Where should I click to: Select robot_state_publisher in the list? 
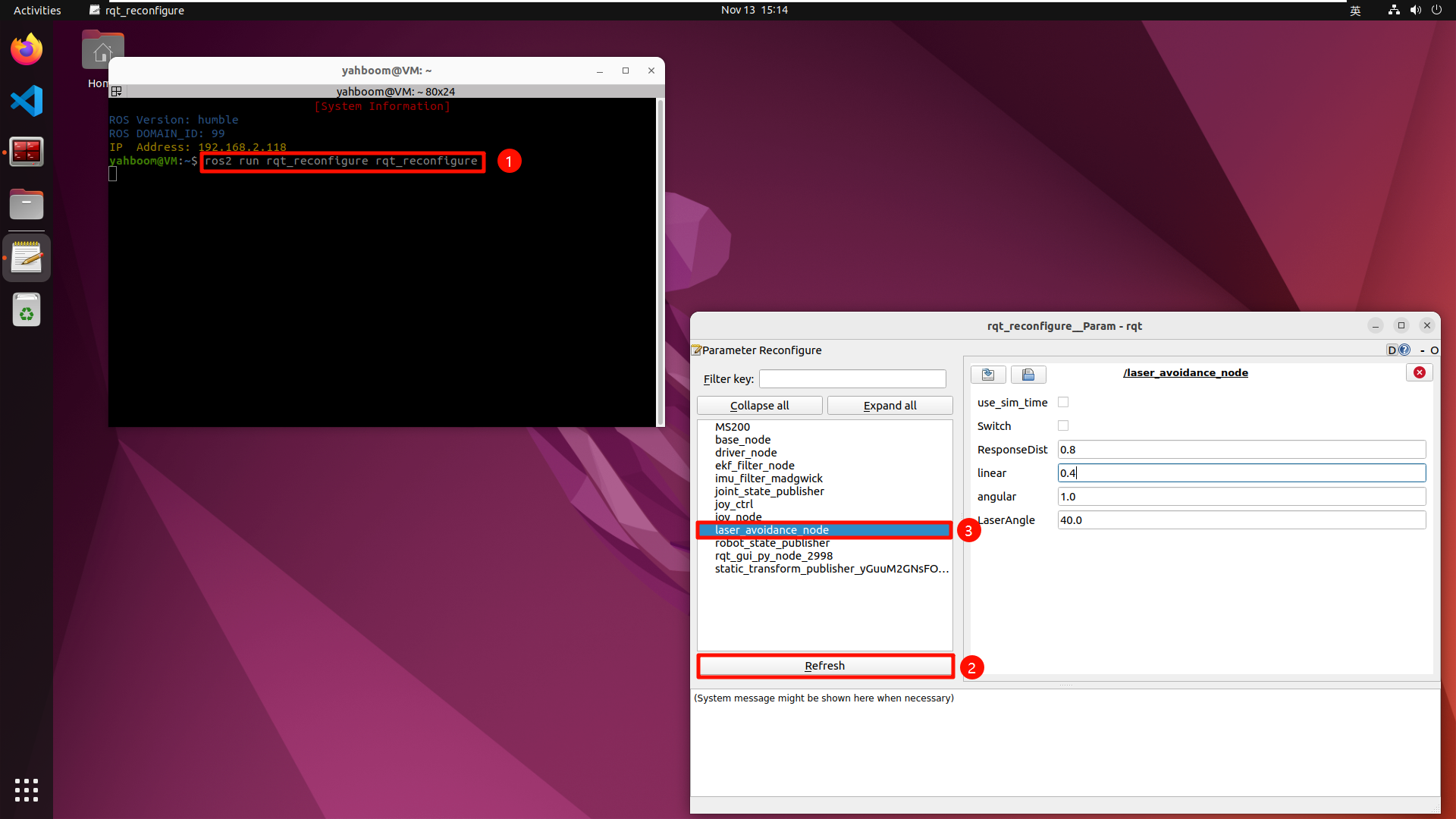click(824, 543)
